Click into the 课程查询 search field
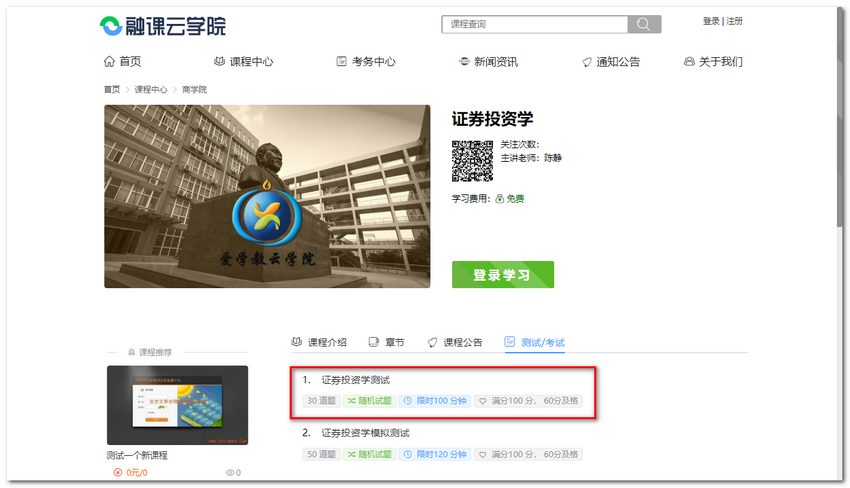Screen dimensions: 850x488 coord(535,24)
